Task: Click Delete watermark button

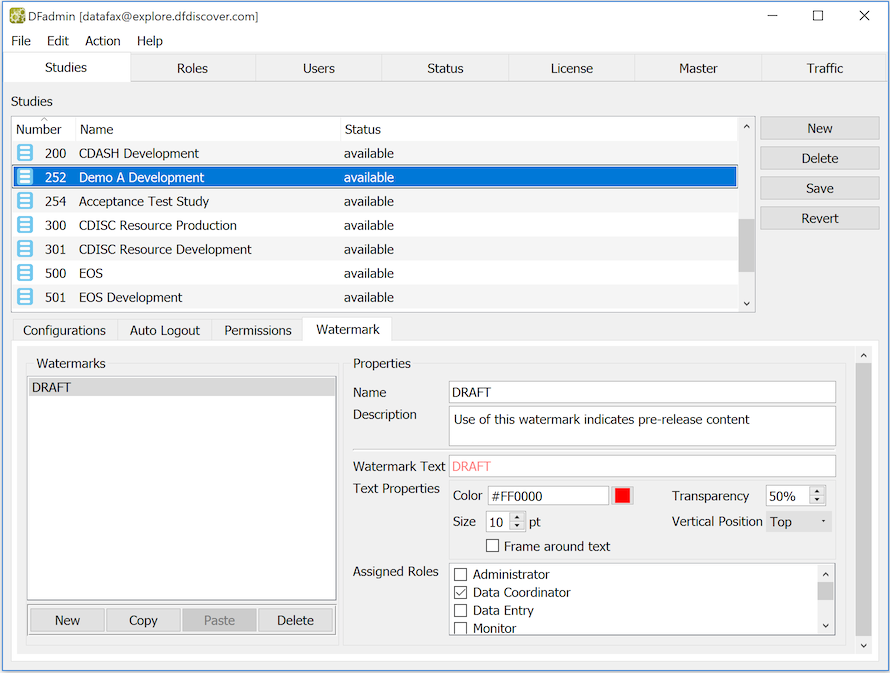Action: tap(295, 620)
